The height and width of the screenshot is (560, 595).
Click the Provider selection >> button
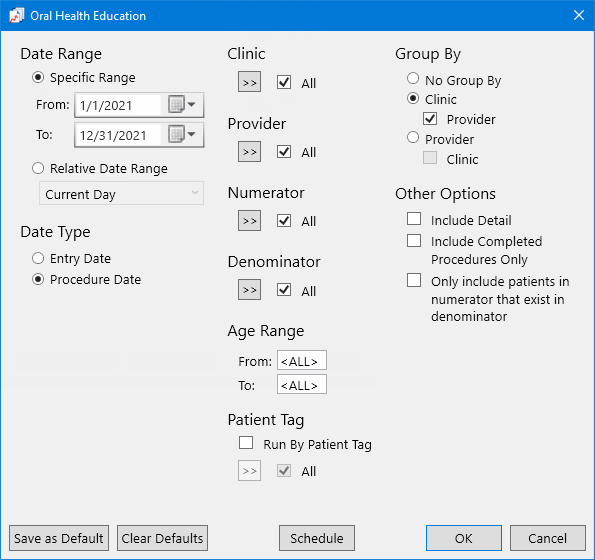click(x=249, y=151)
